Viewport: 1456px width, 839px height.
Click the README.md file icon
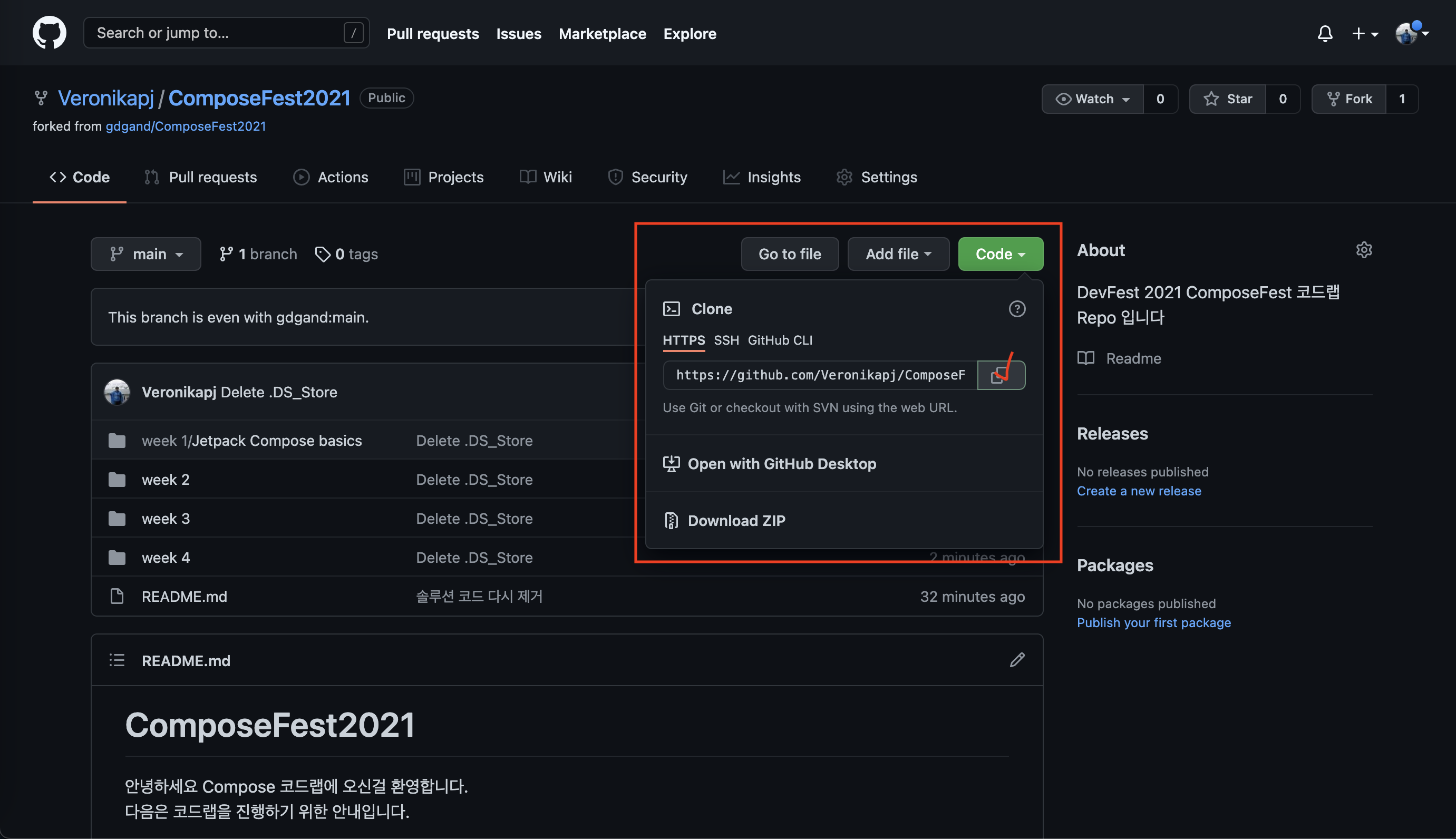pos(117,597)
